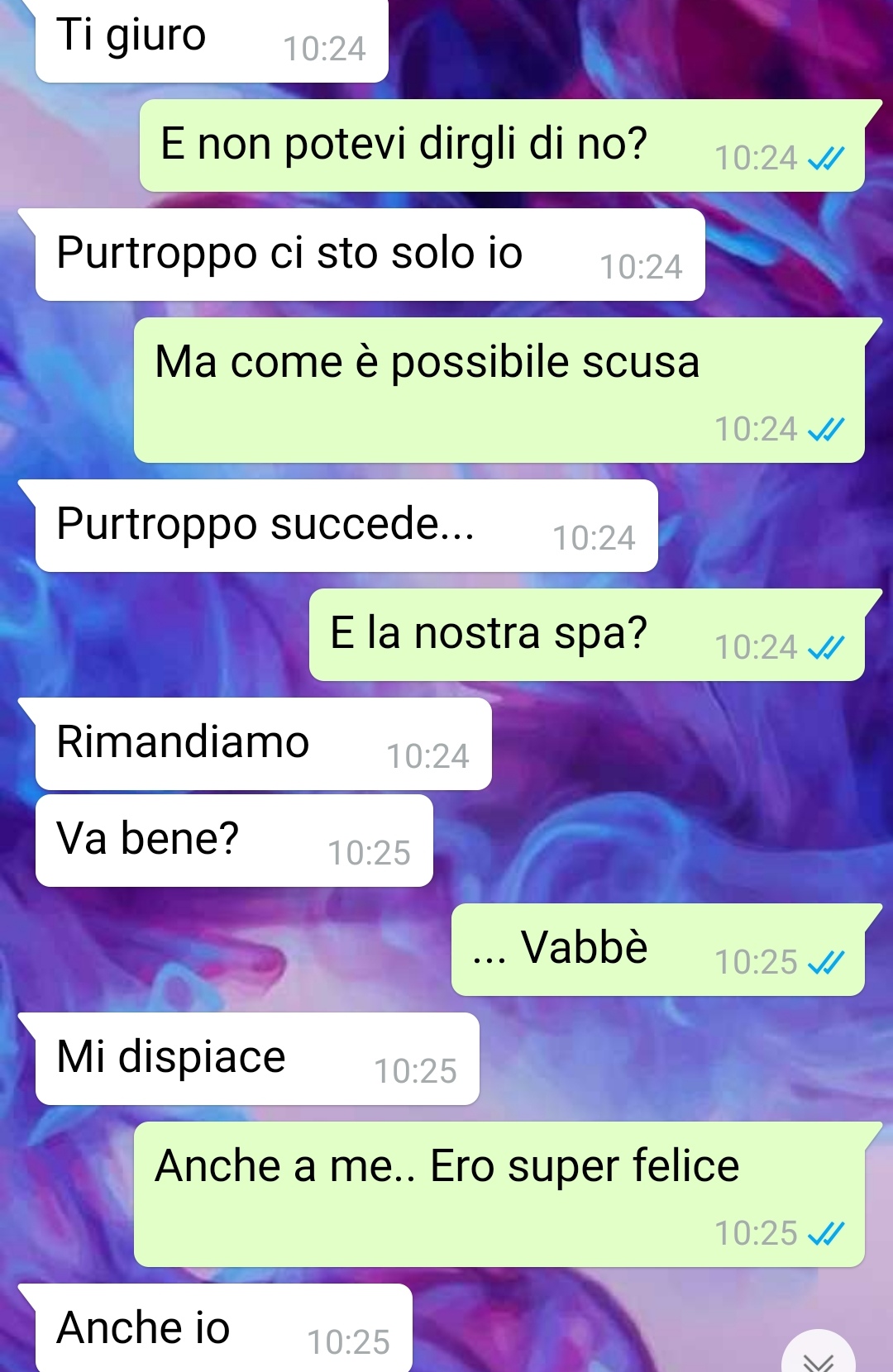Tap blue ticks on 'E la nostra spa?' message
This screenshot has height=1372, width=893.
coord(826,647)
